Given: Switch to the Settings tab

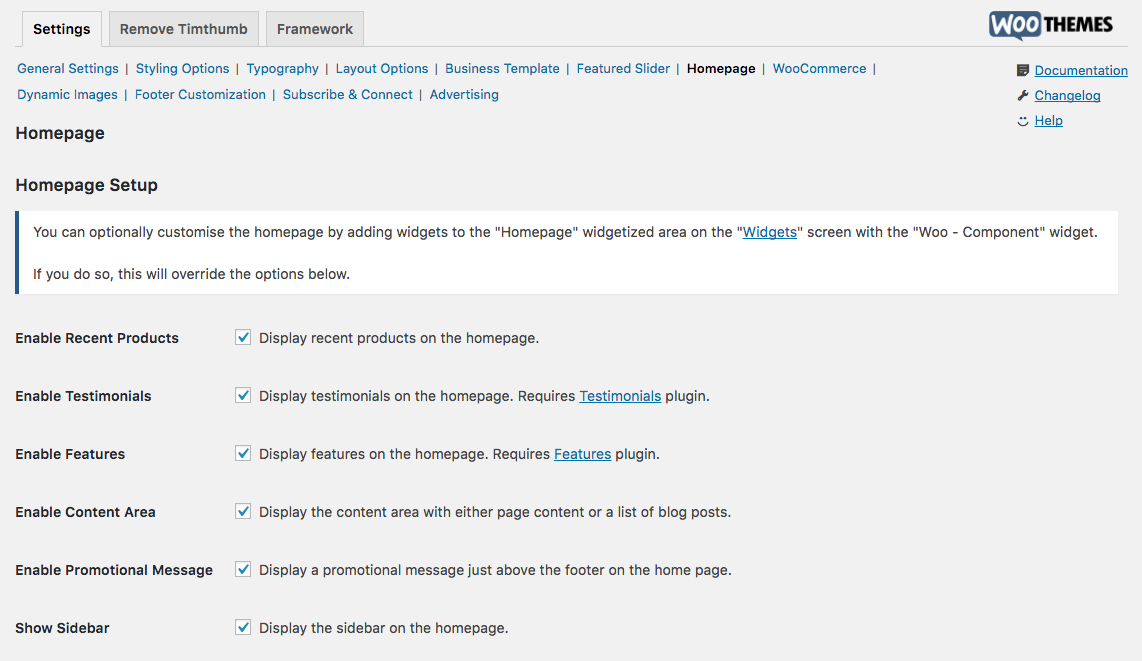Looking at the screenshot, I should pos(62,29).
